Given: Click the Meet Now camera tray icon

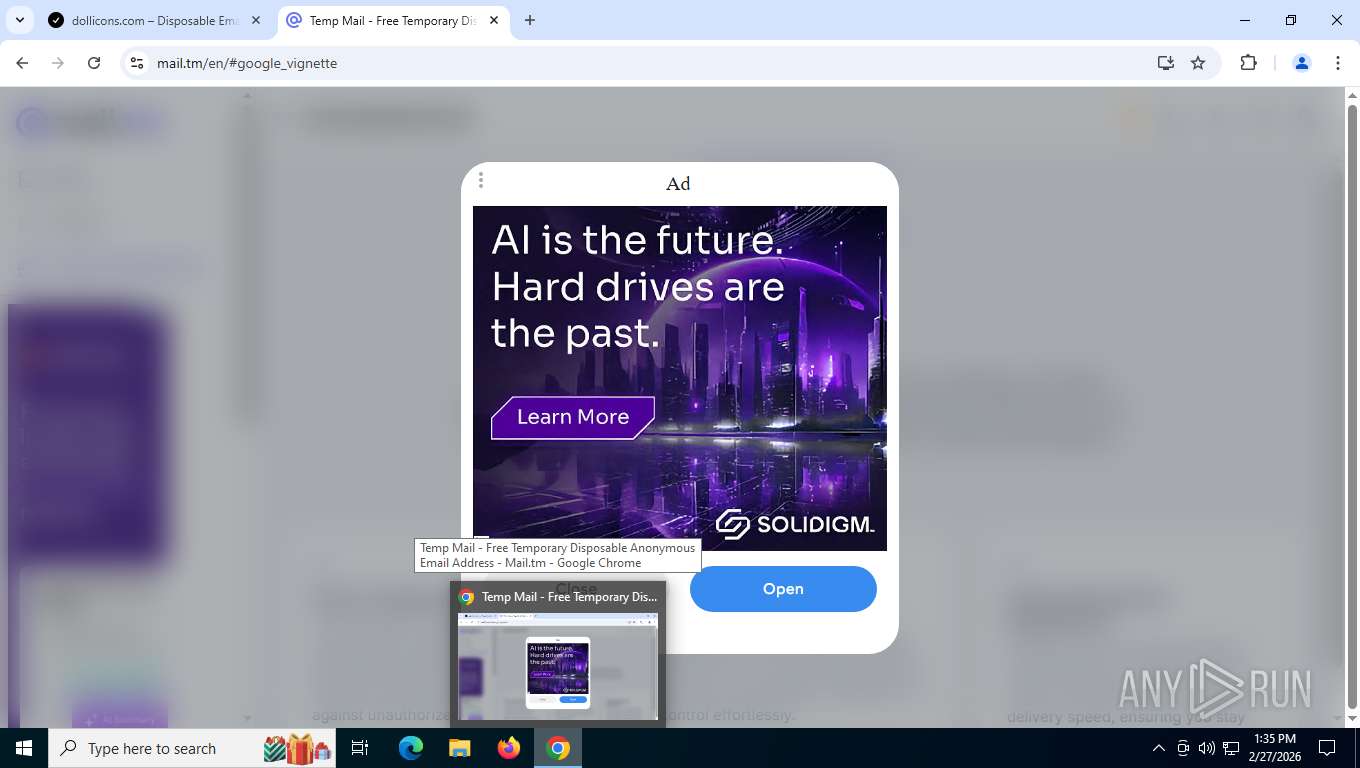Looking at the screenshot, I should pyautogui.click(x=1183, y=748).
